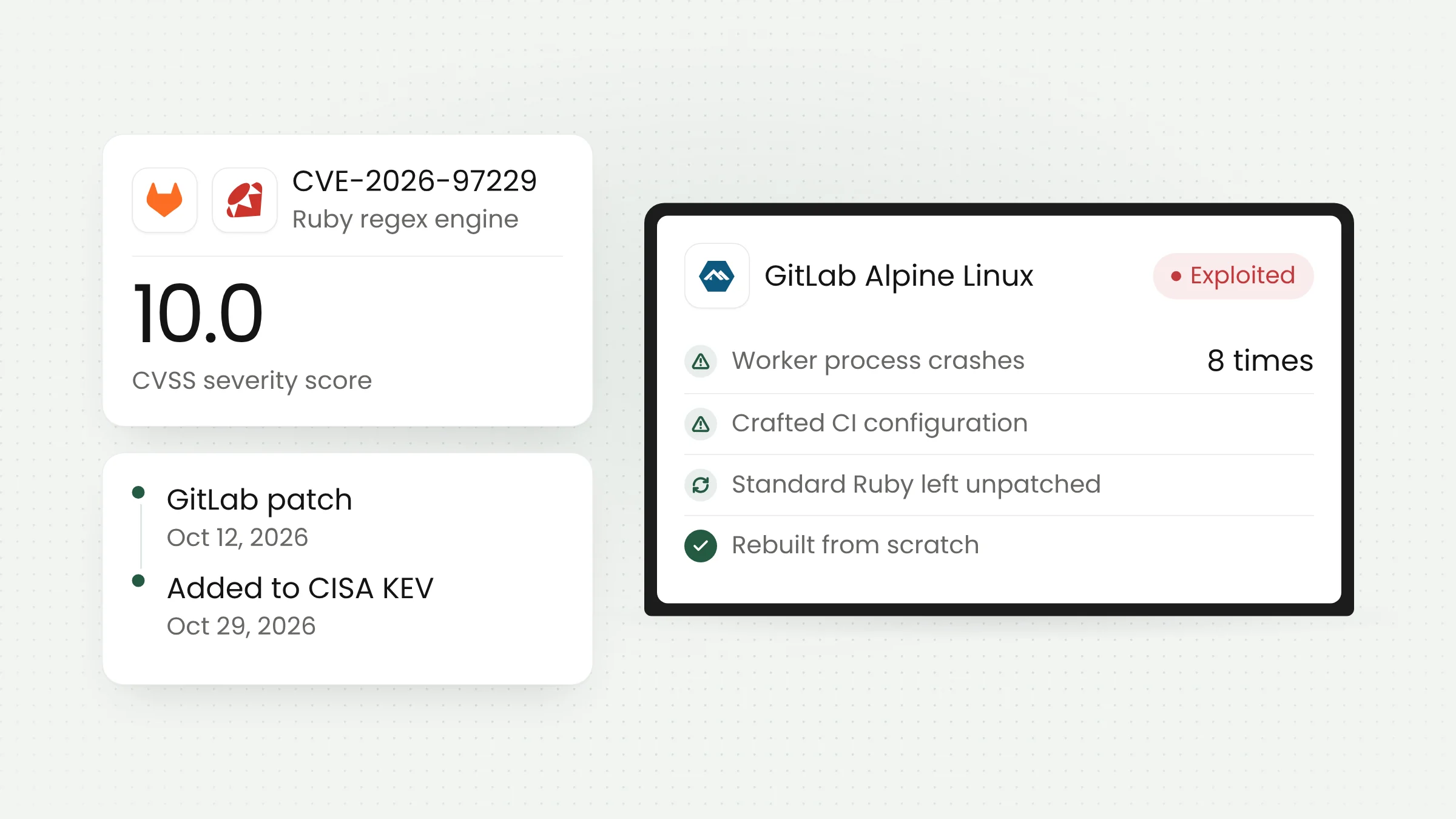This screenshot has height=819, width=1456.
Task: Click the CVSS severity score label
Action: tap(252, 381)
